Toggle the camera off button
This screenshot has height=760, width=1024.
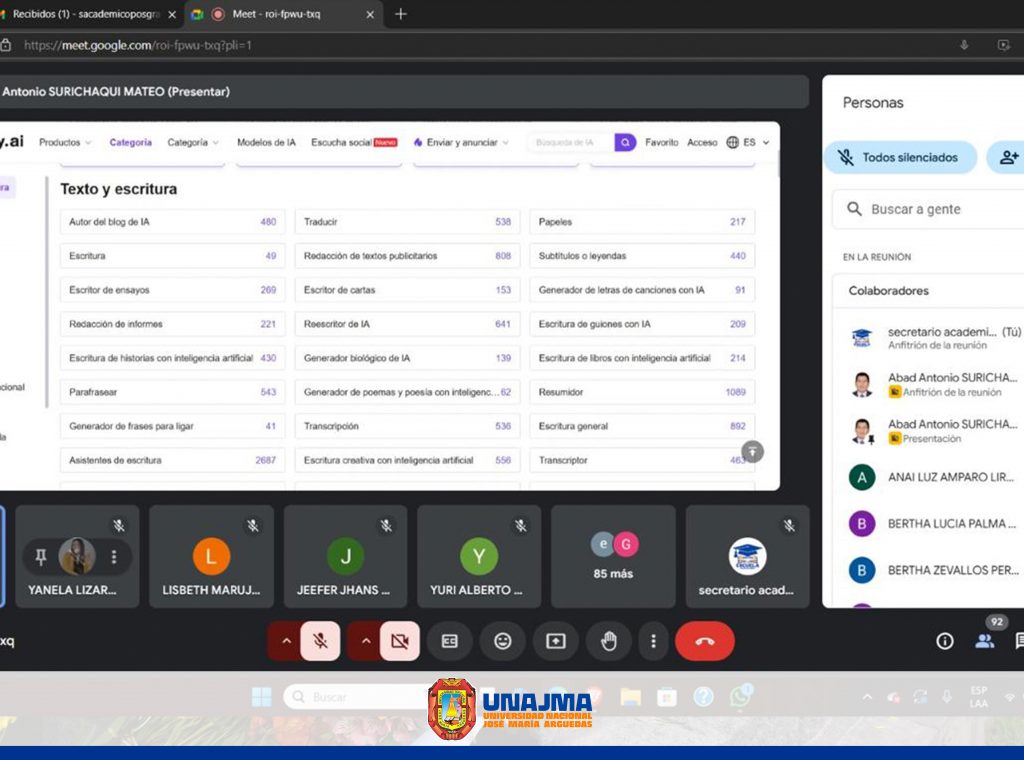[400, 641]
